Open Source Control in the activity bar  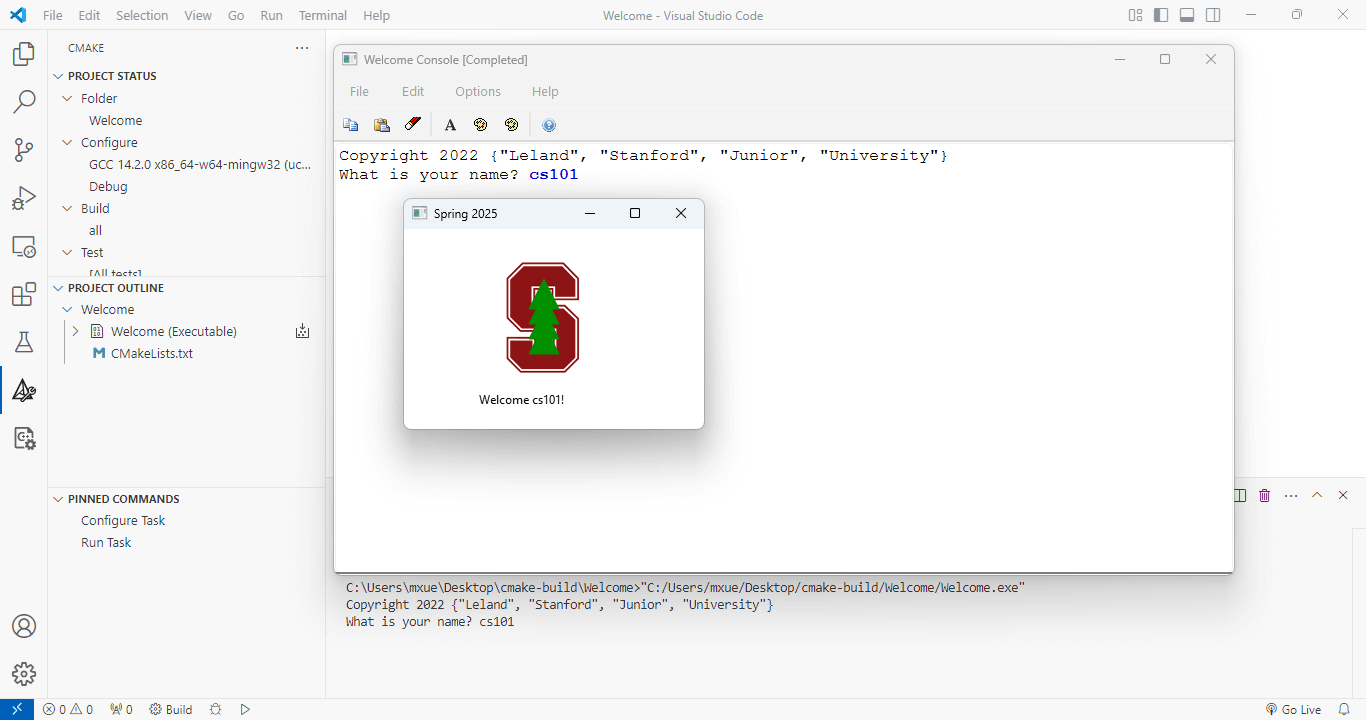point(24,150)
